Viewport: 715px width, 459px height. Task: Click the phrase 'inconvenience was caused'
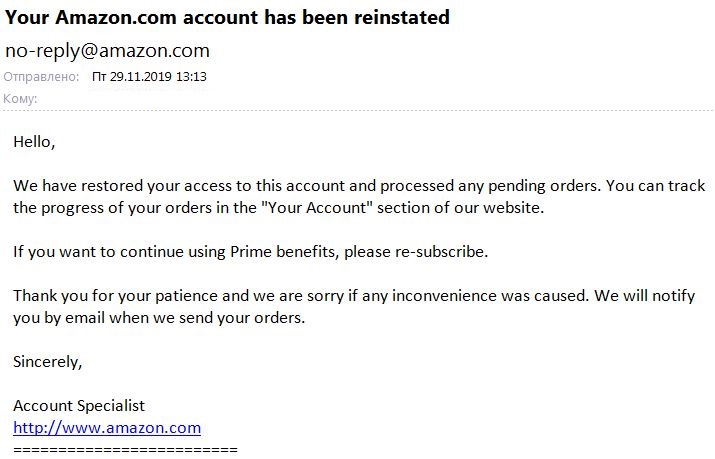[x=489, y=296]
